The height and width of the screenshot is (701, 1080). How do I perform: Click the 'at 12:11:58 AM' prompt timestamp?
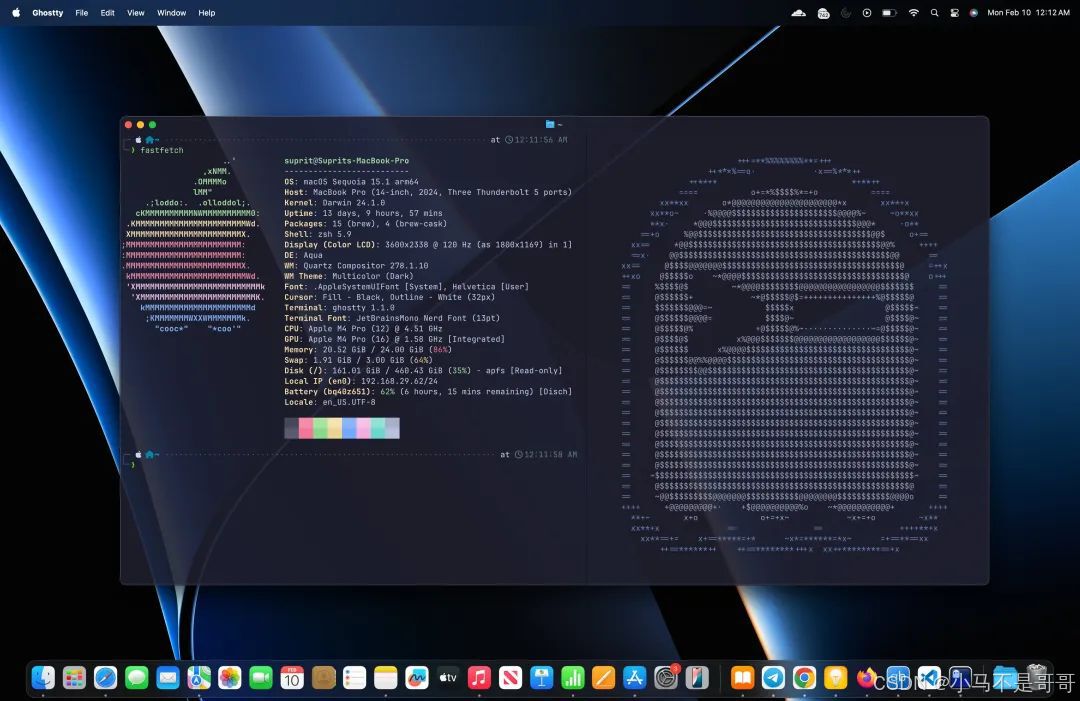coord(539,454)
